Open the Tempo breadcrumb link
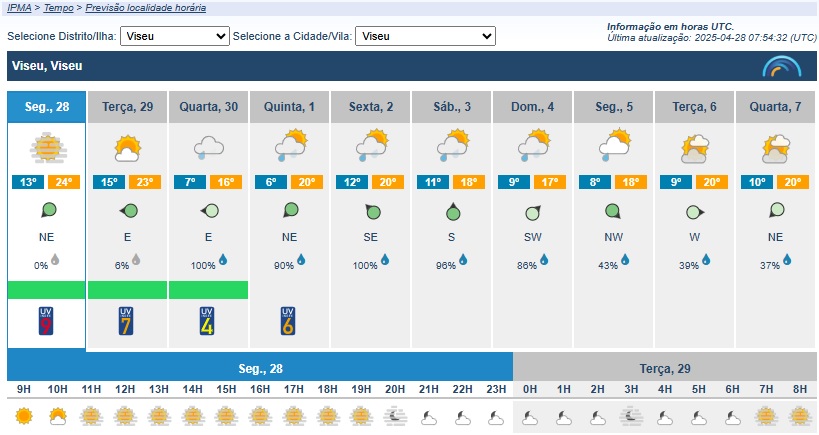This screenshot has height=435, width=819. click(x=58, y=8)
